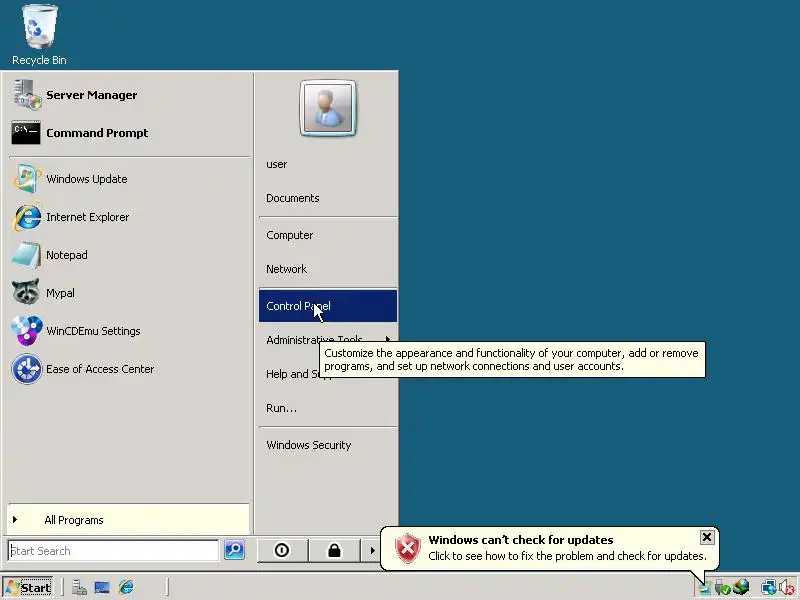Screen dimensions: 800x600
Task: Open Server Manager from Start menu
Action: point(128,95)
